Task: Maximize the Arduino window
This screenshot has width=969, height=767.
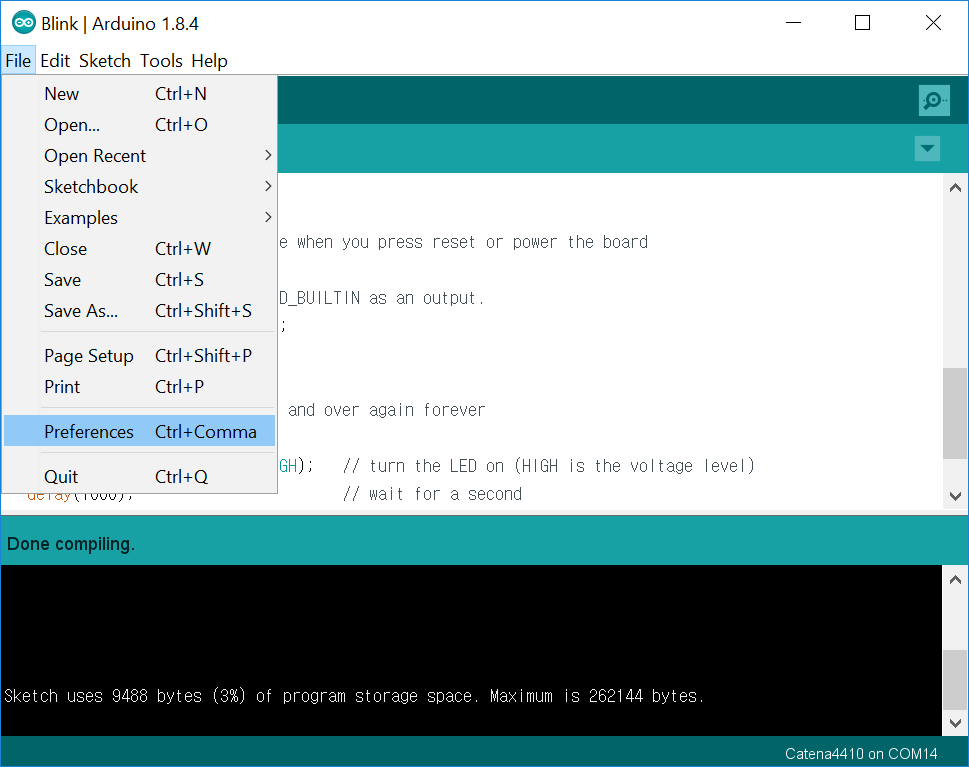Action: tap(862, 23)
